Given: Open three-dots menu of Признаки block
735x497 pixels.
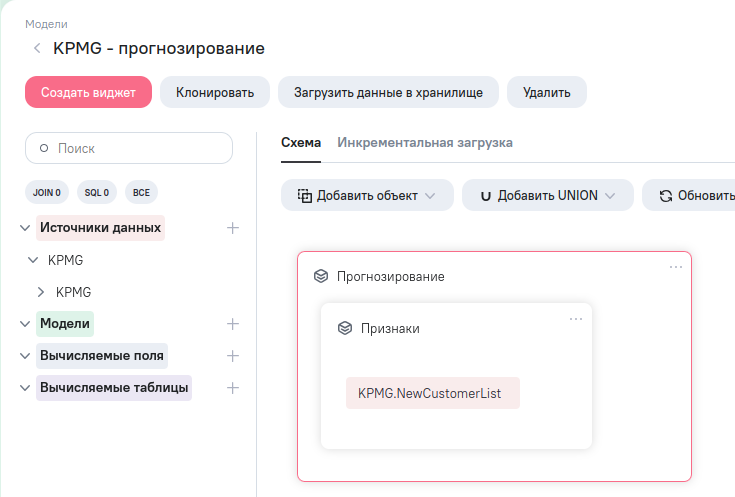Looking at the screenshot, I should [x=576, y=319].
